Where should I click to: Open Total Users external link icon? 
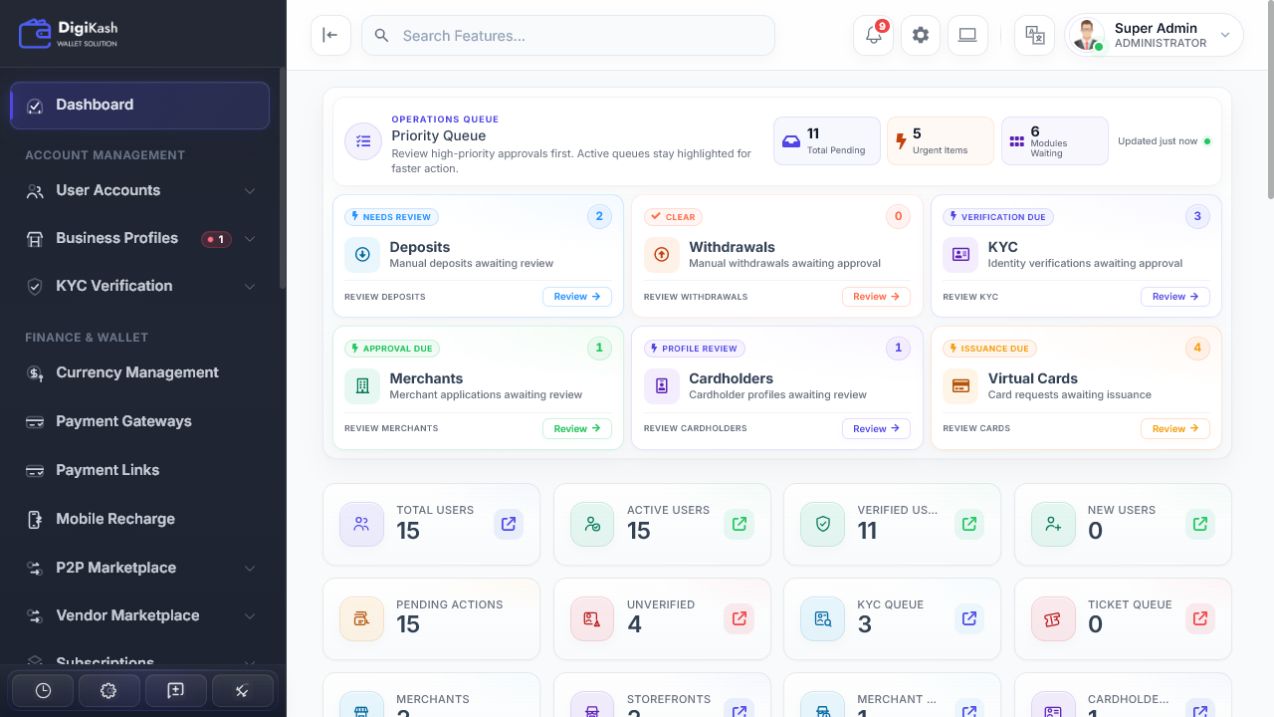pos(509,524)
